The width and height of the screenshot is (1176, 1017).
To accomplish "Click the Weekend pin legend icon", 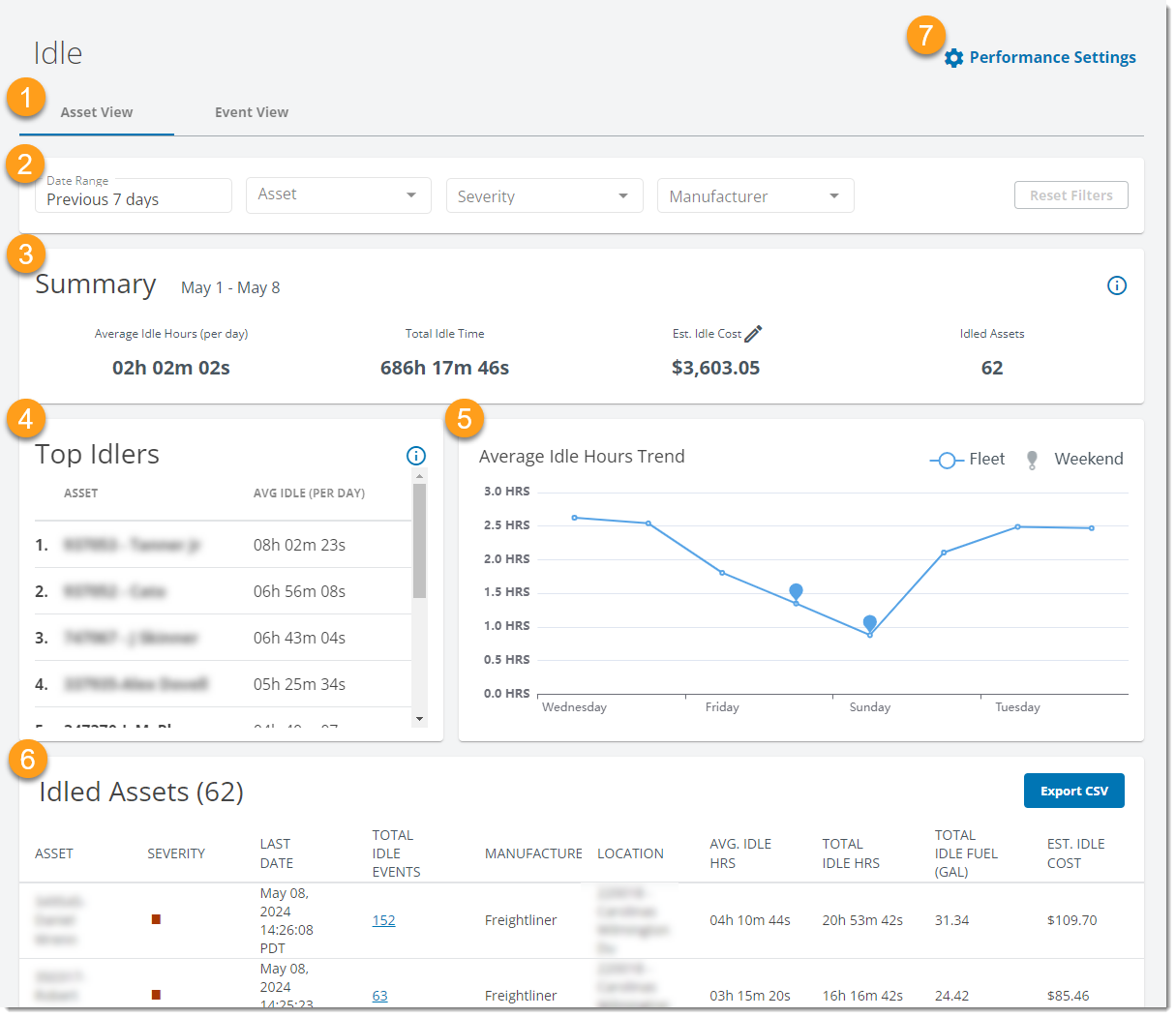I will pos(1032,460).
